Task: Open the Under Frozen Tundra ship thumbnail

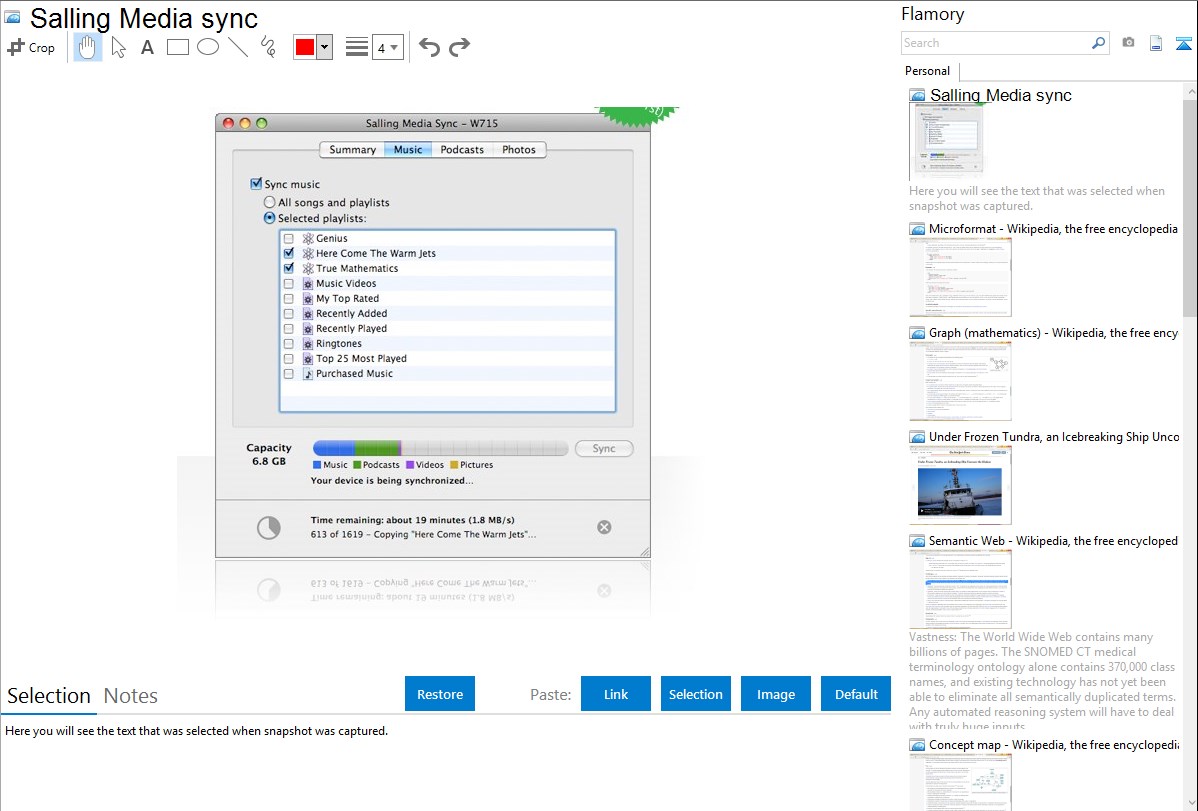Action: (x=960, y=485)
